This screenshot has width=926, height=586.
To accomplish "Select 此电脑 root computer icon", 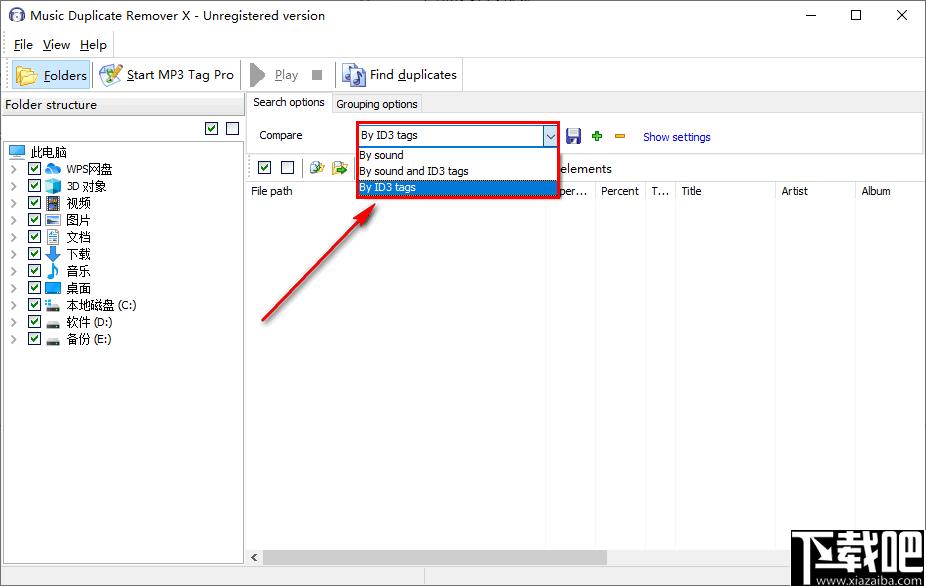I will click(x=17, y=152).
